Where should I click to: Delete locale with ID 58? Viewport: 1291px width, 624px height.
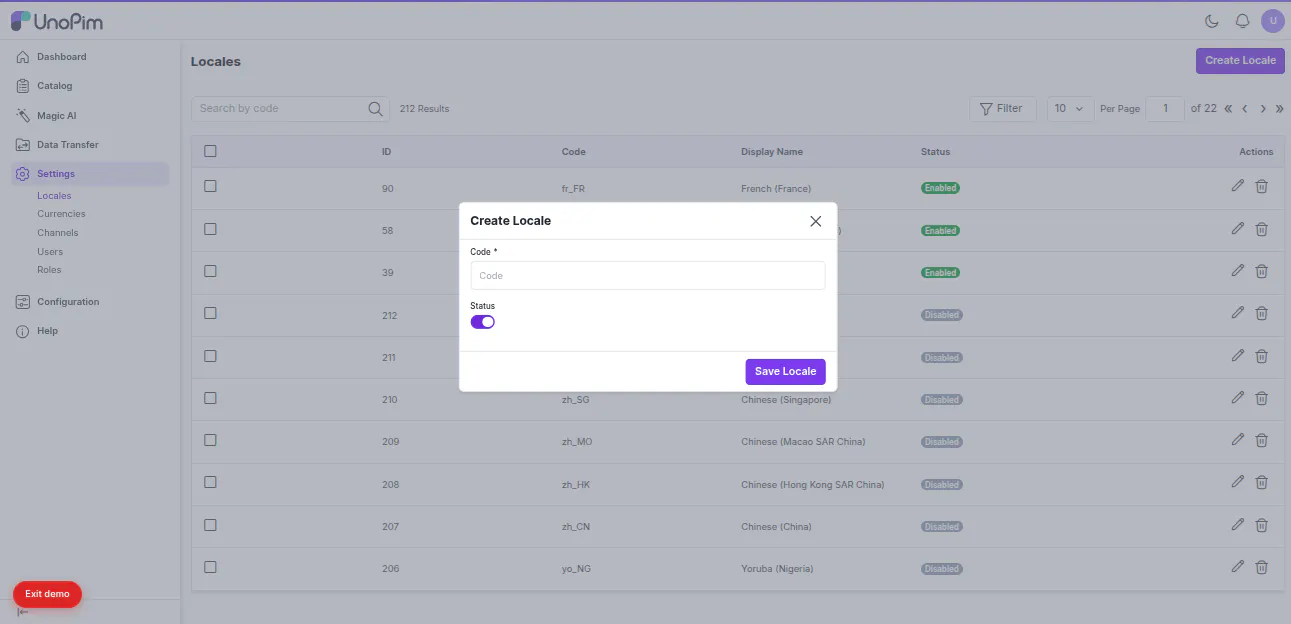1262,228
